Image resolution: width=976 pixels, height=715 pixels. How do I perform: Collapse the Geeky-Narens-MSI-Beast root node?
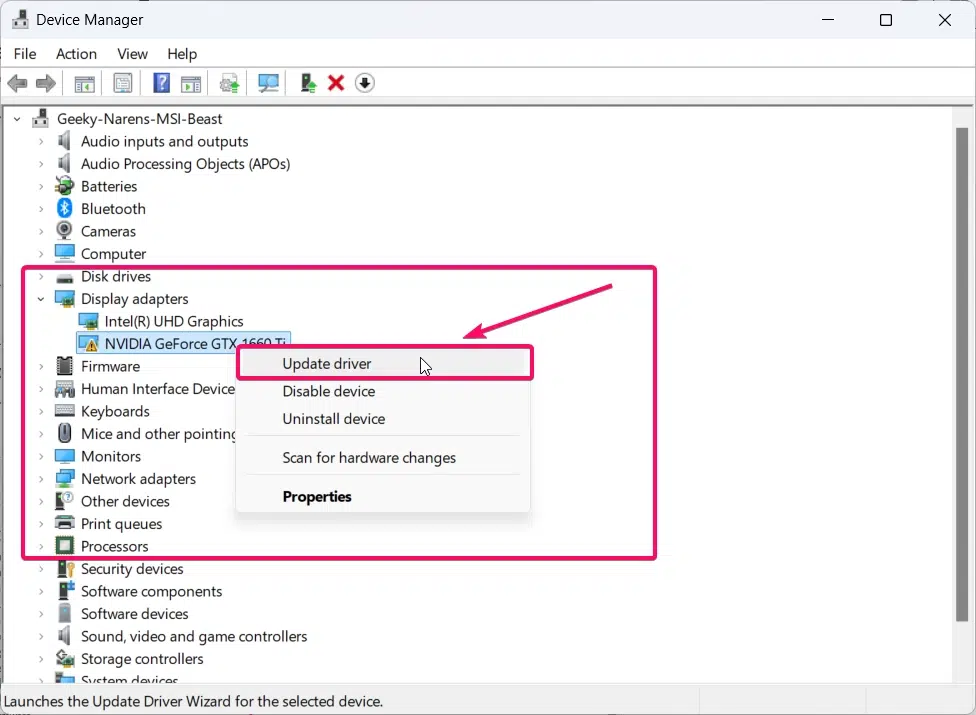pyautogui.click(x=17, y=118)
